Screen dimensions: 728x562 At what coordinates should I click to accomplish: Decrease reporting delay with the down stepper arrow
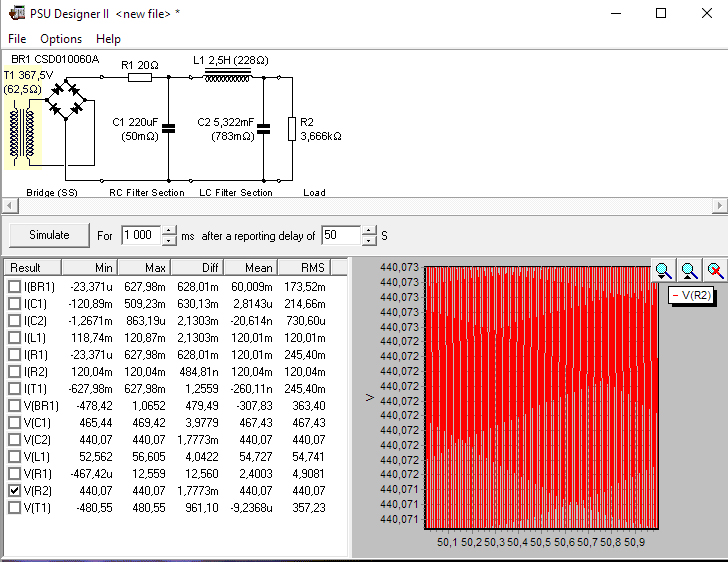click(369, 241)
